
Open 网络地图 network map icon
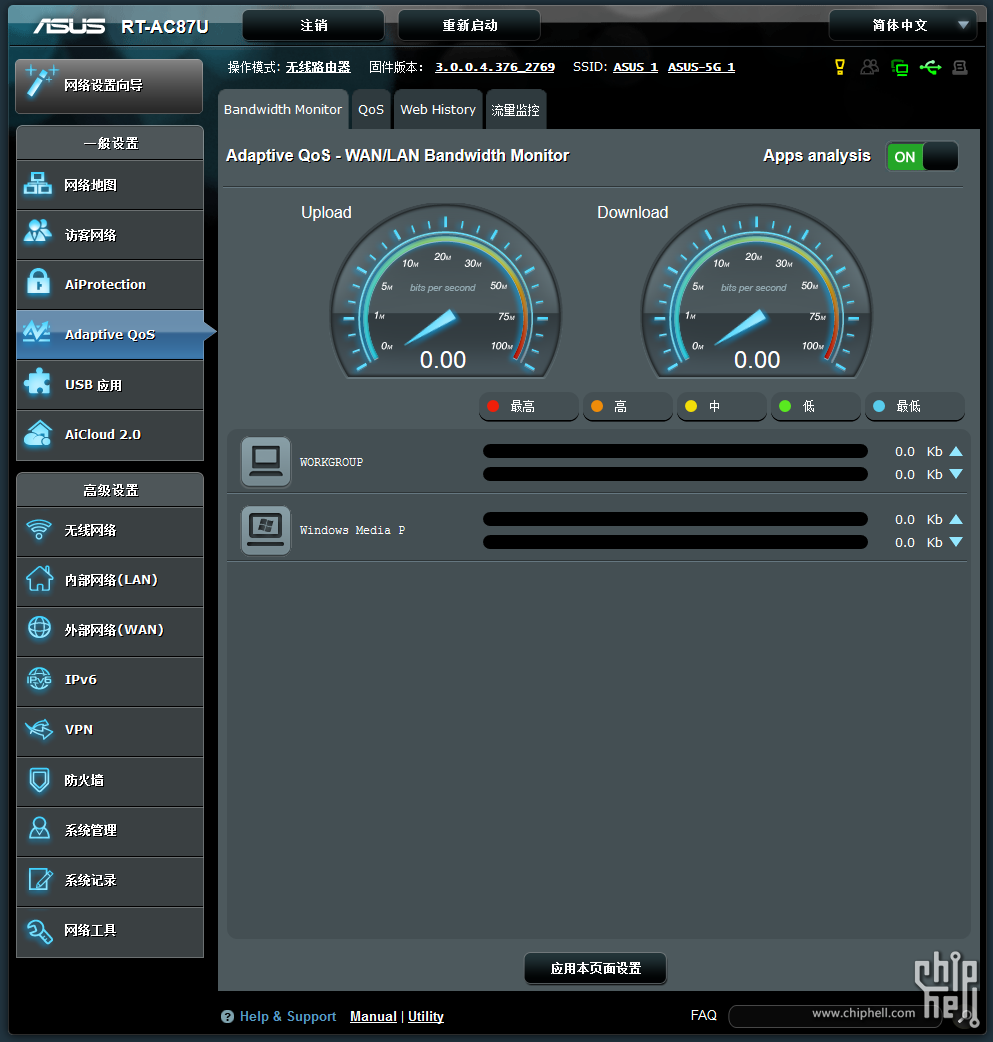(38, 184)
